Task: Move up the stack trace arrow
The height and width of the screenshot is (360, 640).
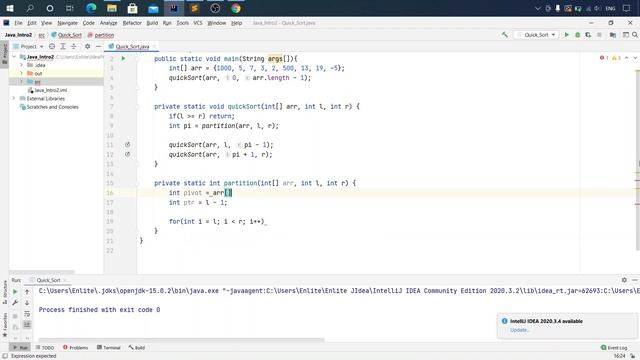Action: click(x=27, y=291)
